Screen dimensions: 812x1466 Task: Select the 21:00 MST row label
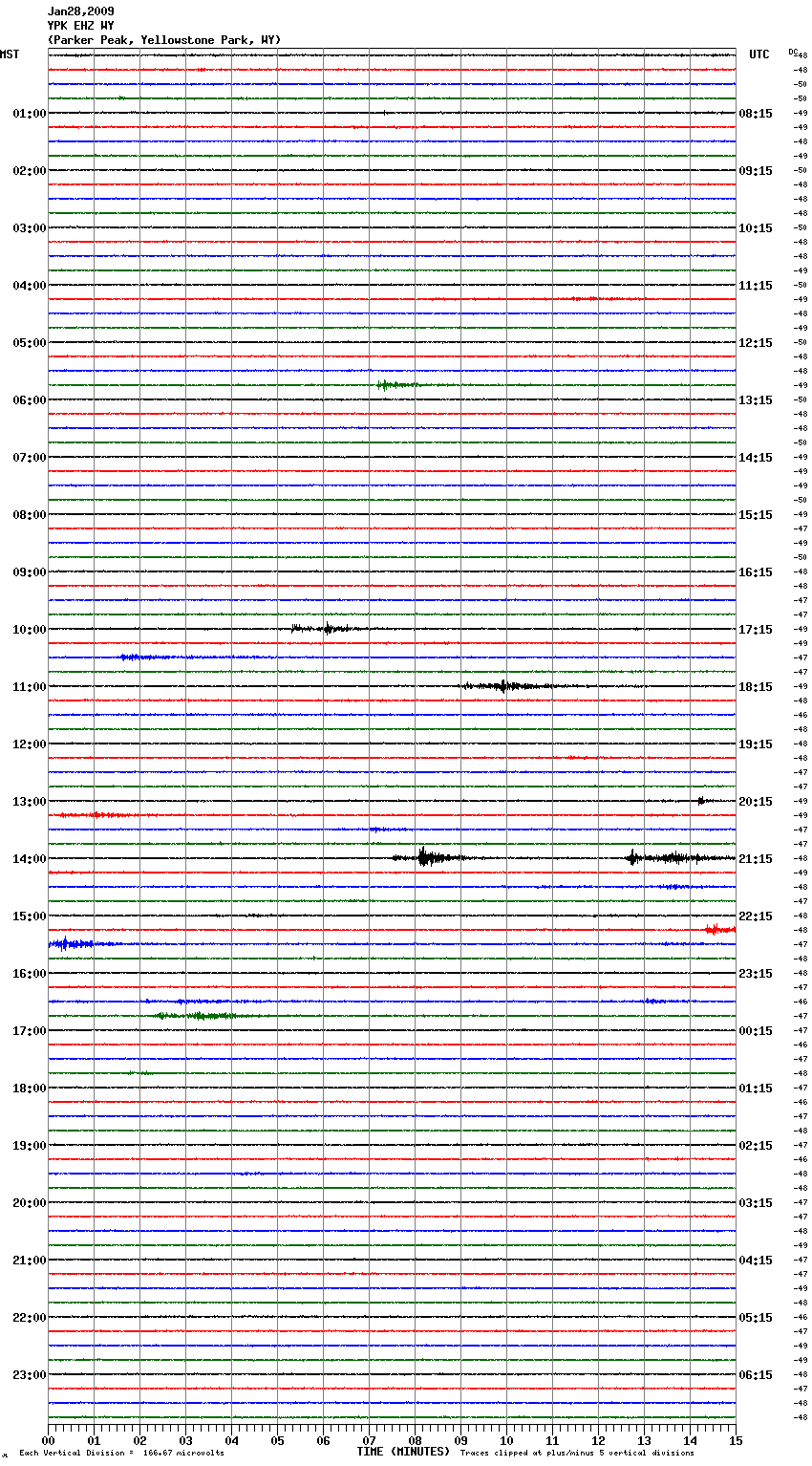pyautogui.click(x=30, y=1261)
